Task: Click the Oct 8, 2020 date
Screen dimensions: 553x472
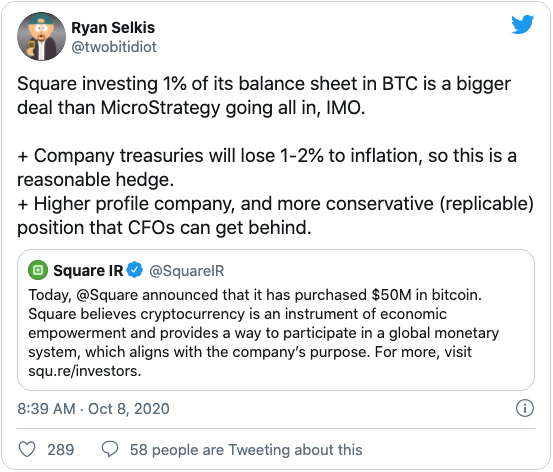Action: pos(129,409)
